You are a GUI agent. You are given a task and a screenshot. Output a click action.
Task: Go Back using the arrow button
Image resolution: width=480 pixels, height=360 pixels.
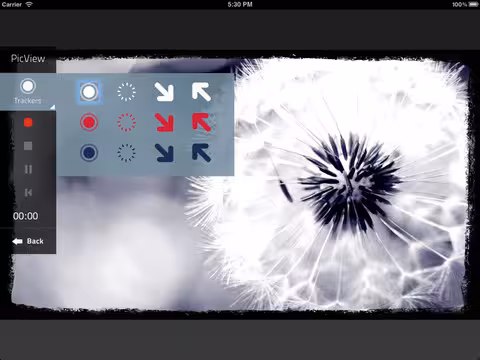tap(28, 241)
